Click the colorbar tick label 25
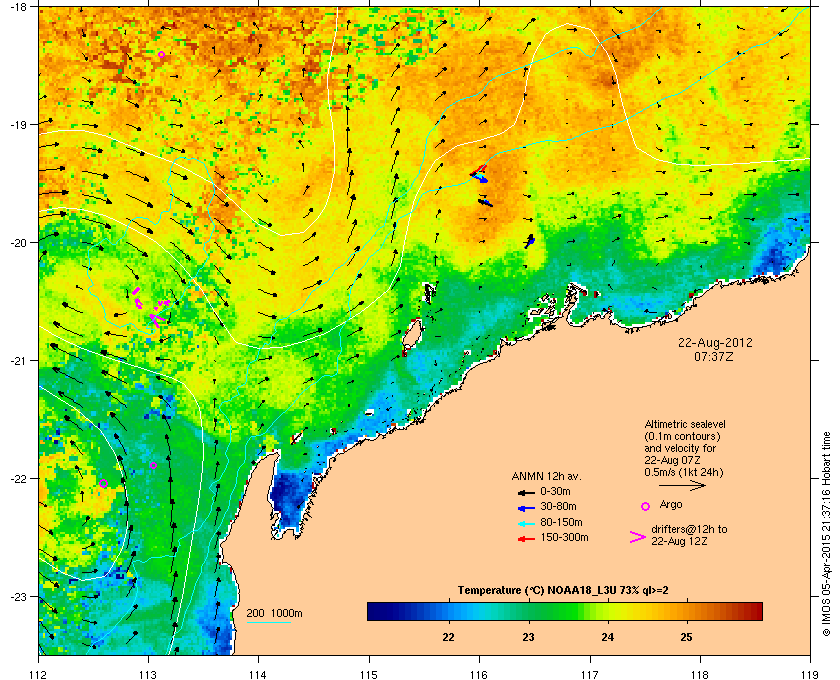 [686, 637]
